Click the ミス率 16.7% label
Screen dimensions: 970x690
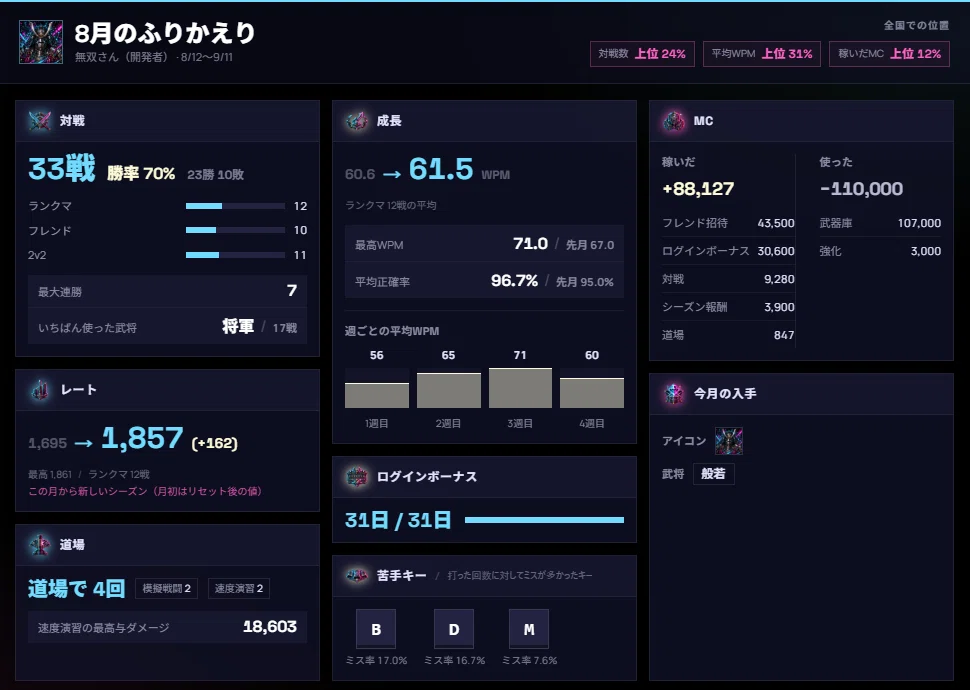pos(454,660)
